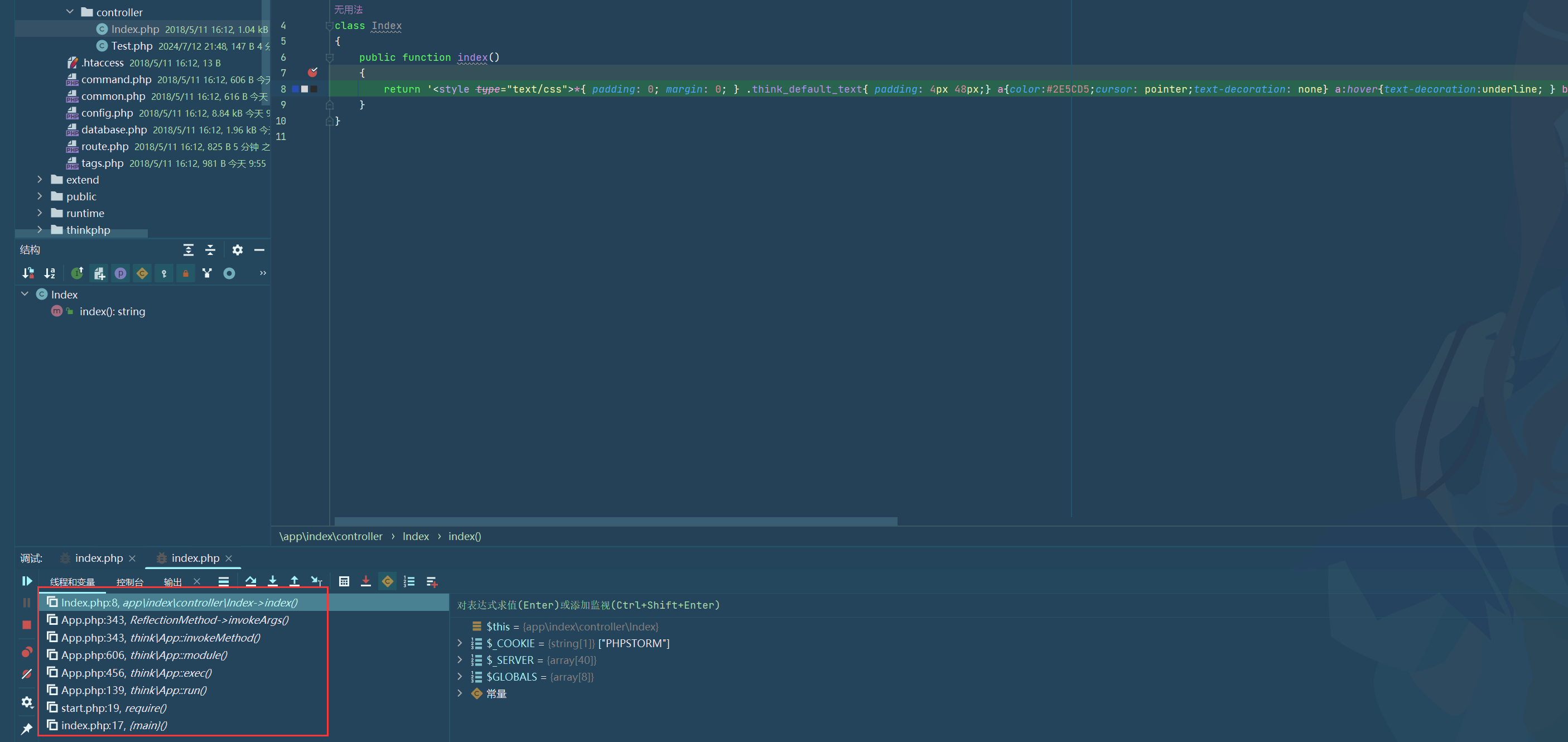Viewport: 1568px width, 742px height.
Task: Toggle Sort by Visibility in Structure toolbar
Action: [28, 273]
